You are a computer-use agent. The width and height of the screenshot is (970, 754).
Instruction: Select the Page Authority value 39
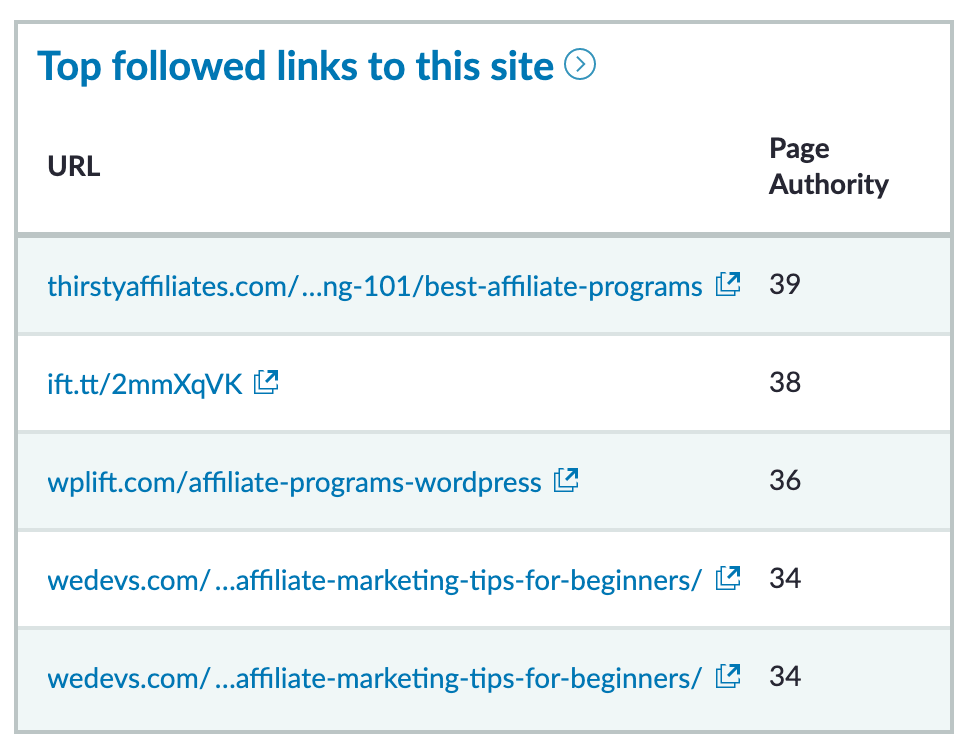click(785, 285)
